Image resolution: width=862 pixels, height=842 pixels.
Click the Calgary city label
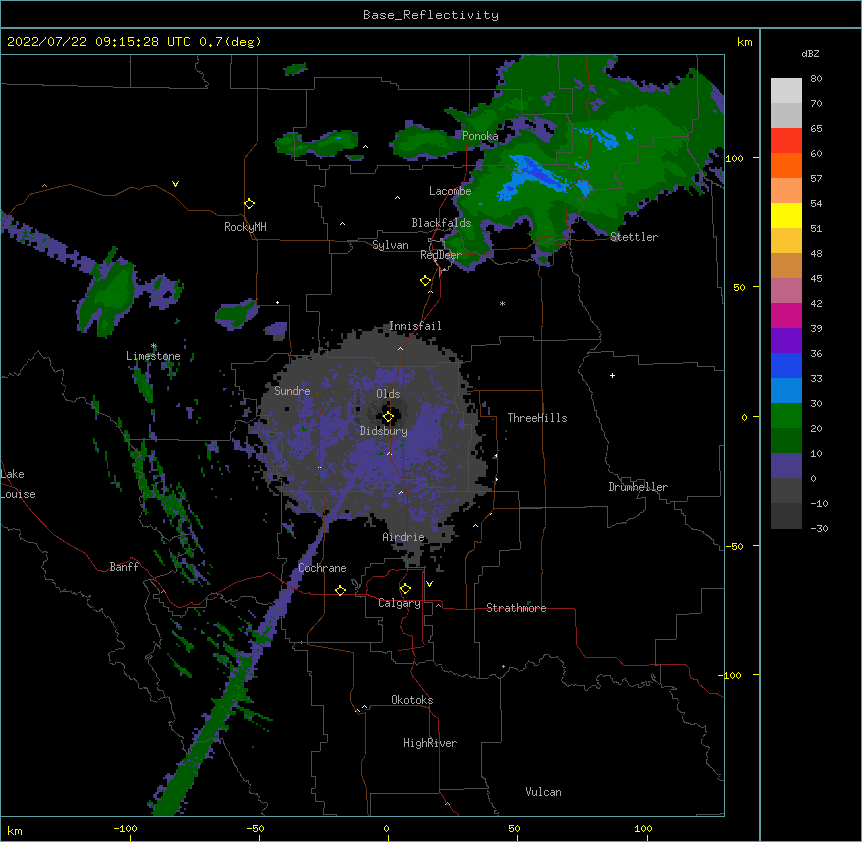coord(399,603)
